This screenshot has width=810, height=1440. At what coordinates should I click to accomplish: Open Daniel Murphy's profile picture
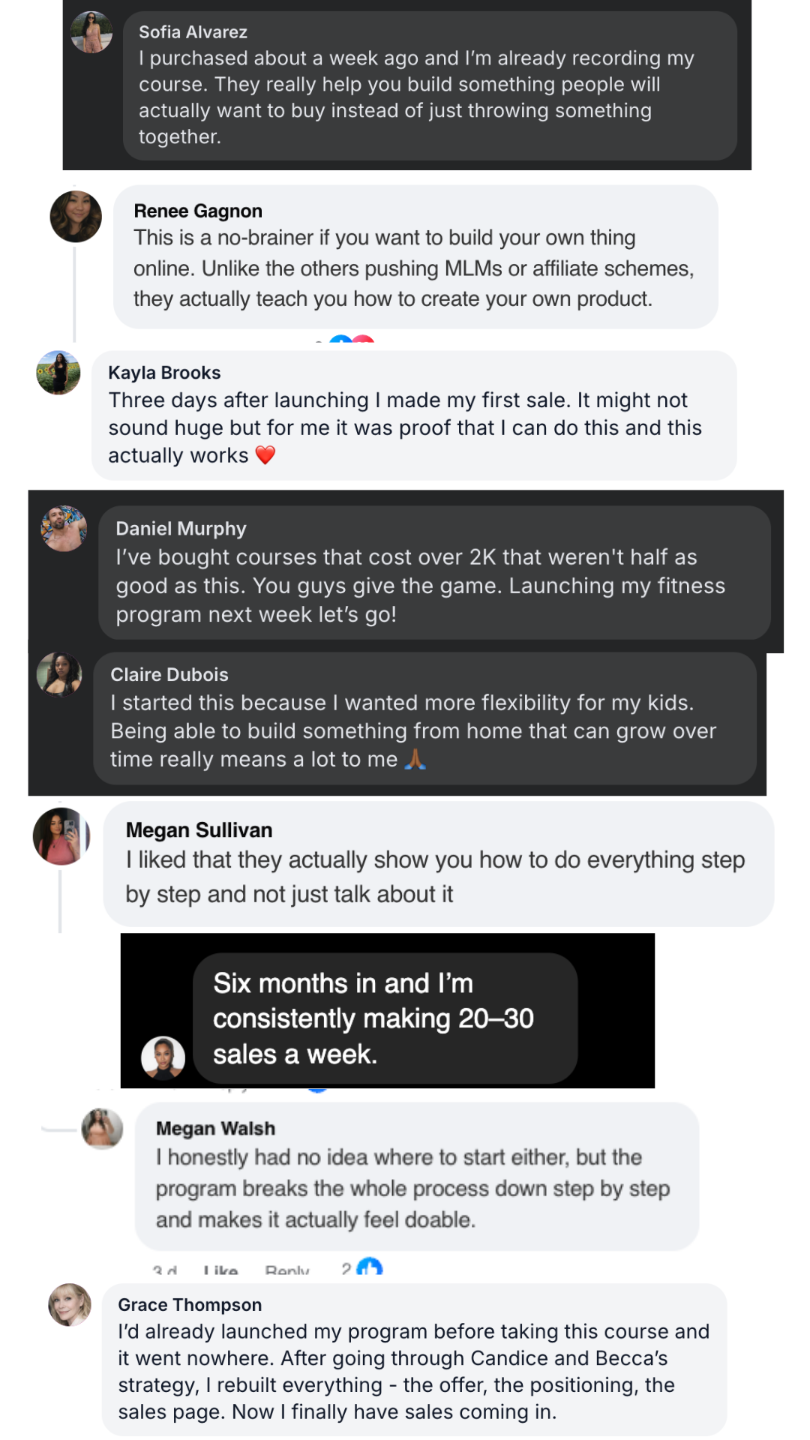[x=64, y=528]
